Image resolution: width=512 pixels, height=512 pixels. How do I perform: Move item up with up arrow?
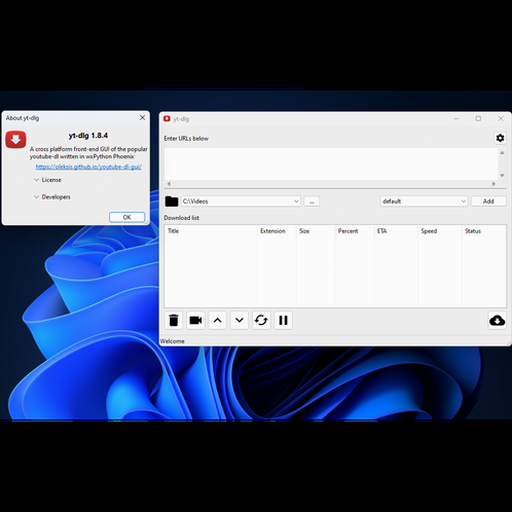[x=217, y=320]
